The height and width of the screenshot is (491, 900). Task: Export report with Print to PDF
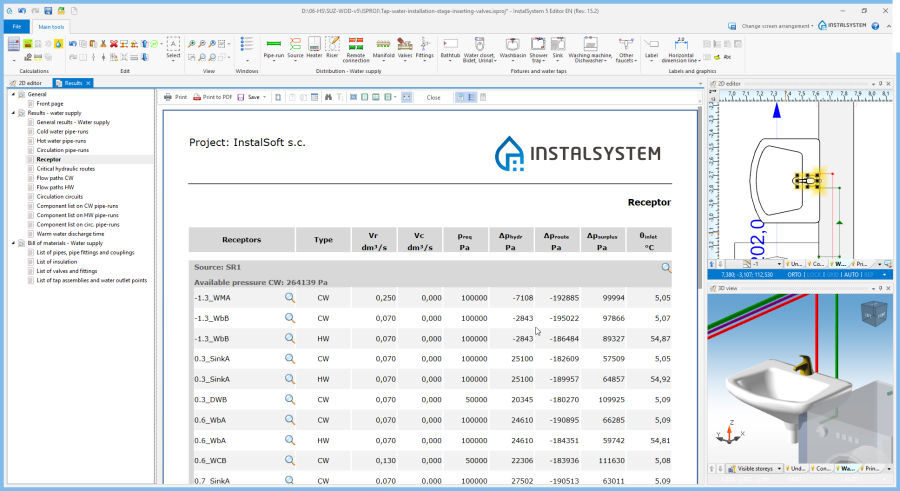tap(213, 97)
